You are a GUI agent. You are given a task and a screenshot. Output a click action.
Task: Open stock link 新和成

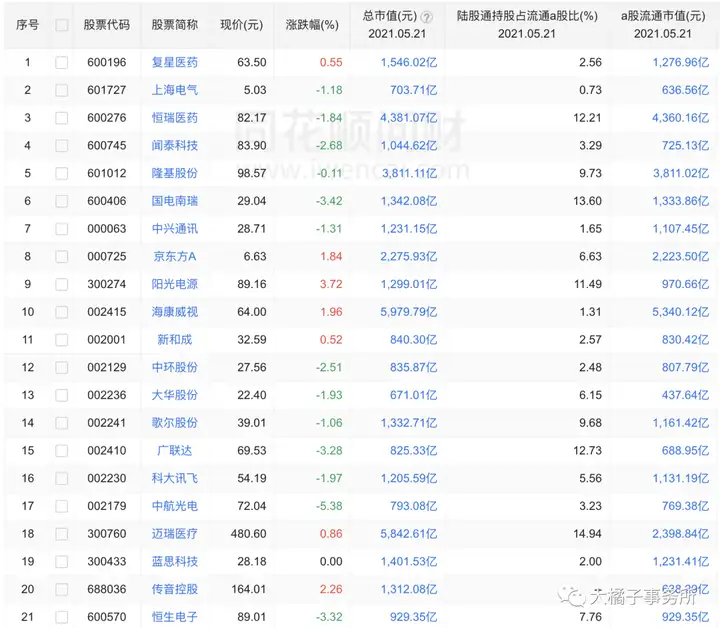pyautogui.click(x=174, y=340)
